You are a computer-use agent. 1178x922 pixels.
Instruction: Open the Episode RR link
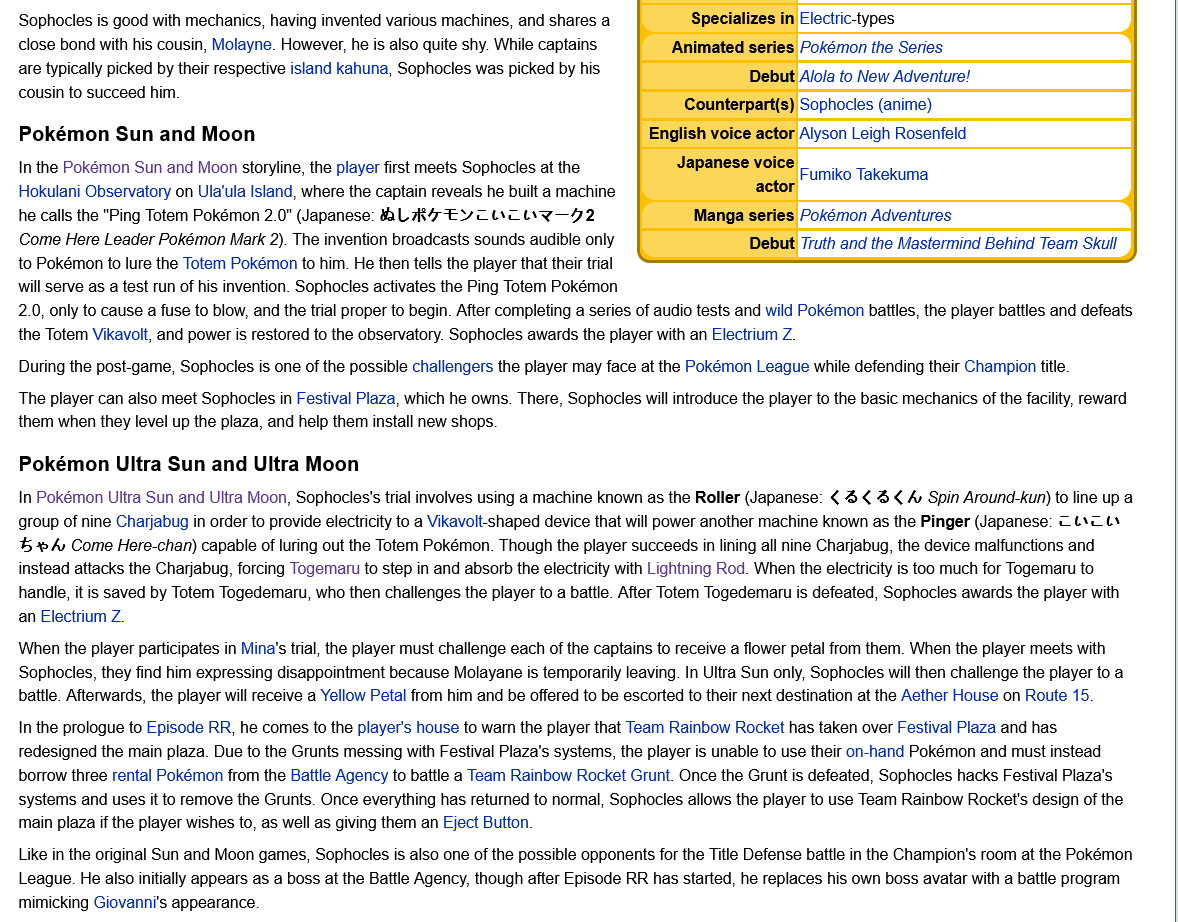point(189,727)
